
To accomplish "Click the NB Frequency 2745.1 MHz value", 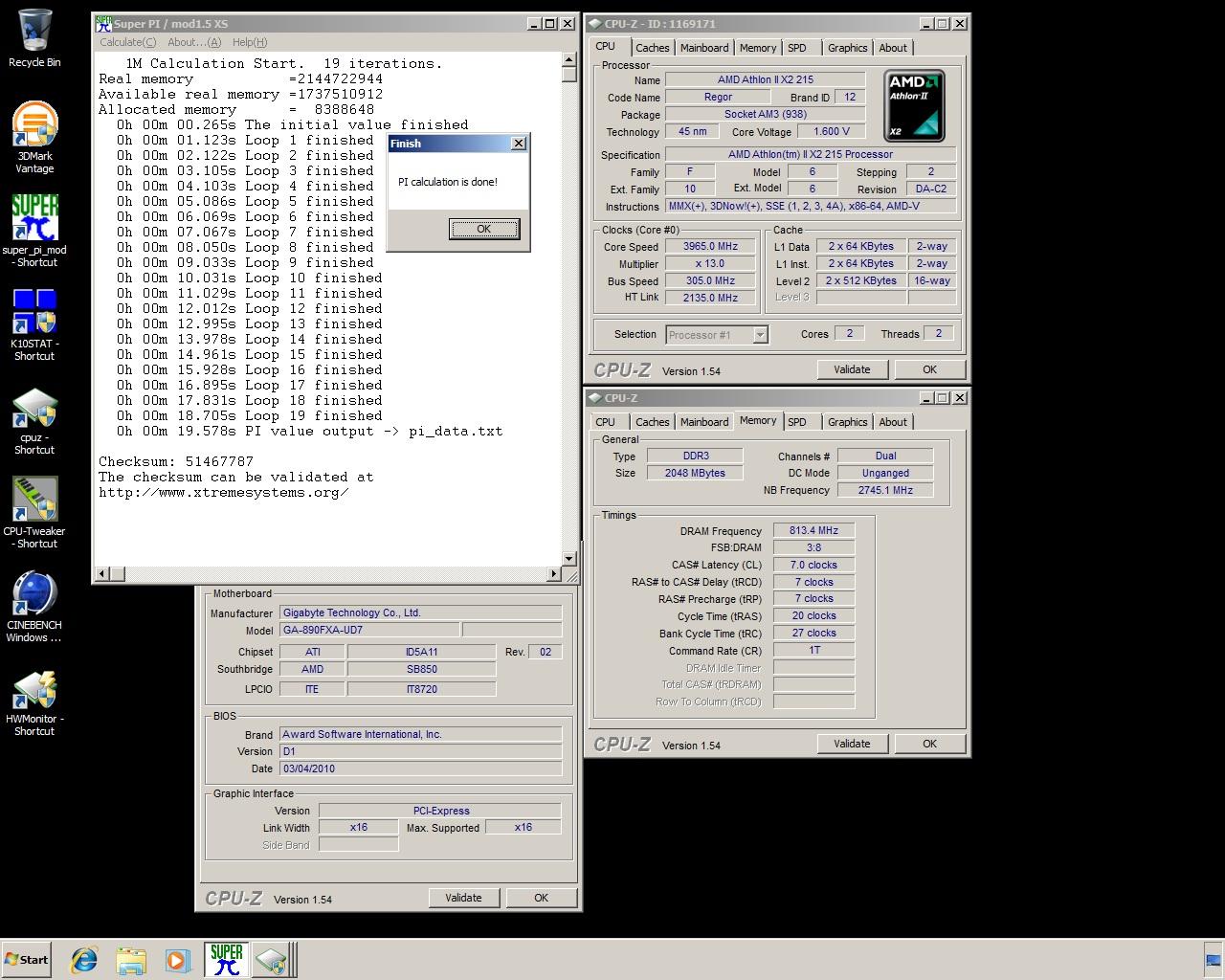I will pos(885,490).
